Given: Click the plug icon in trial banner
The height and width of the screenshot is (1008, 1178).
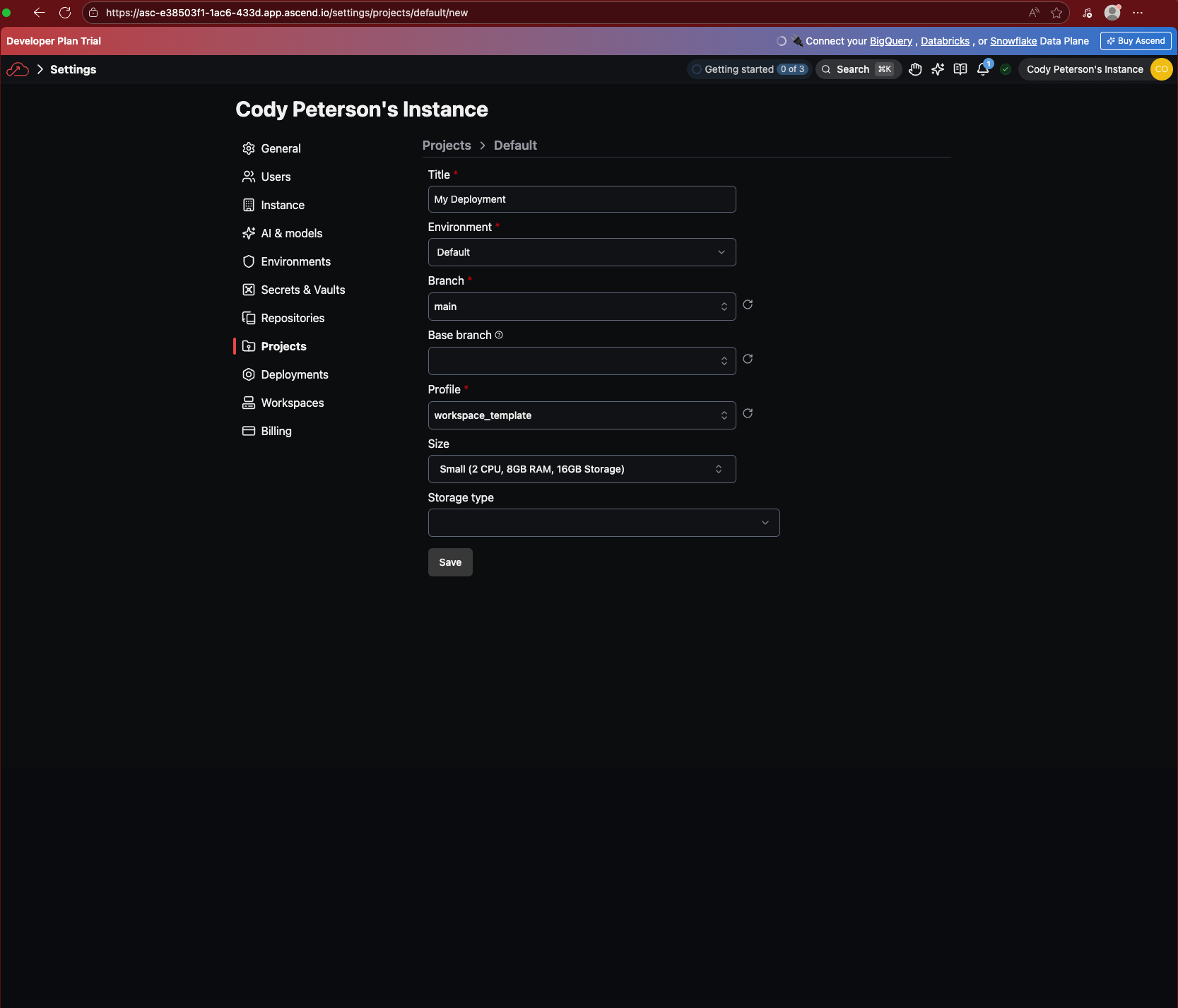Looking at the screenshot, I should (x=797, y=41).
